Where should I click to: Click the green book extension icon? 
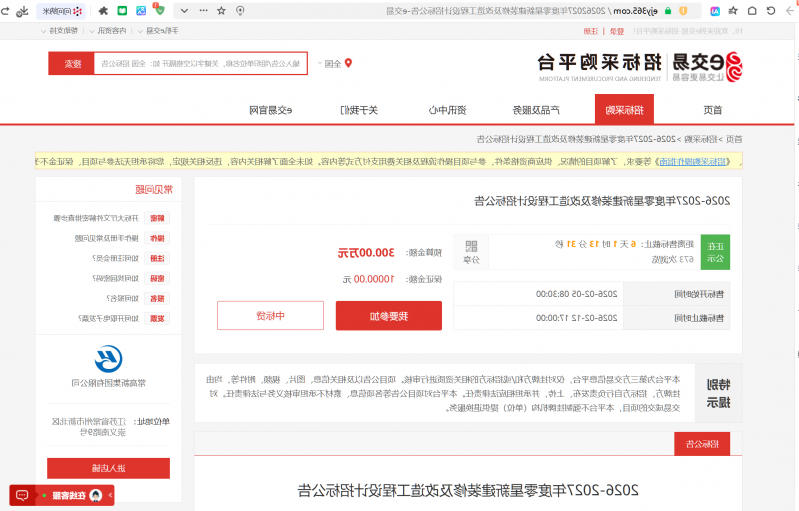pos(122,11)
